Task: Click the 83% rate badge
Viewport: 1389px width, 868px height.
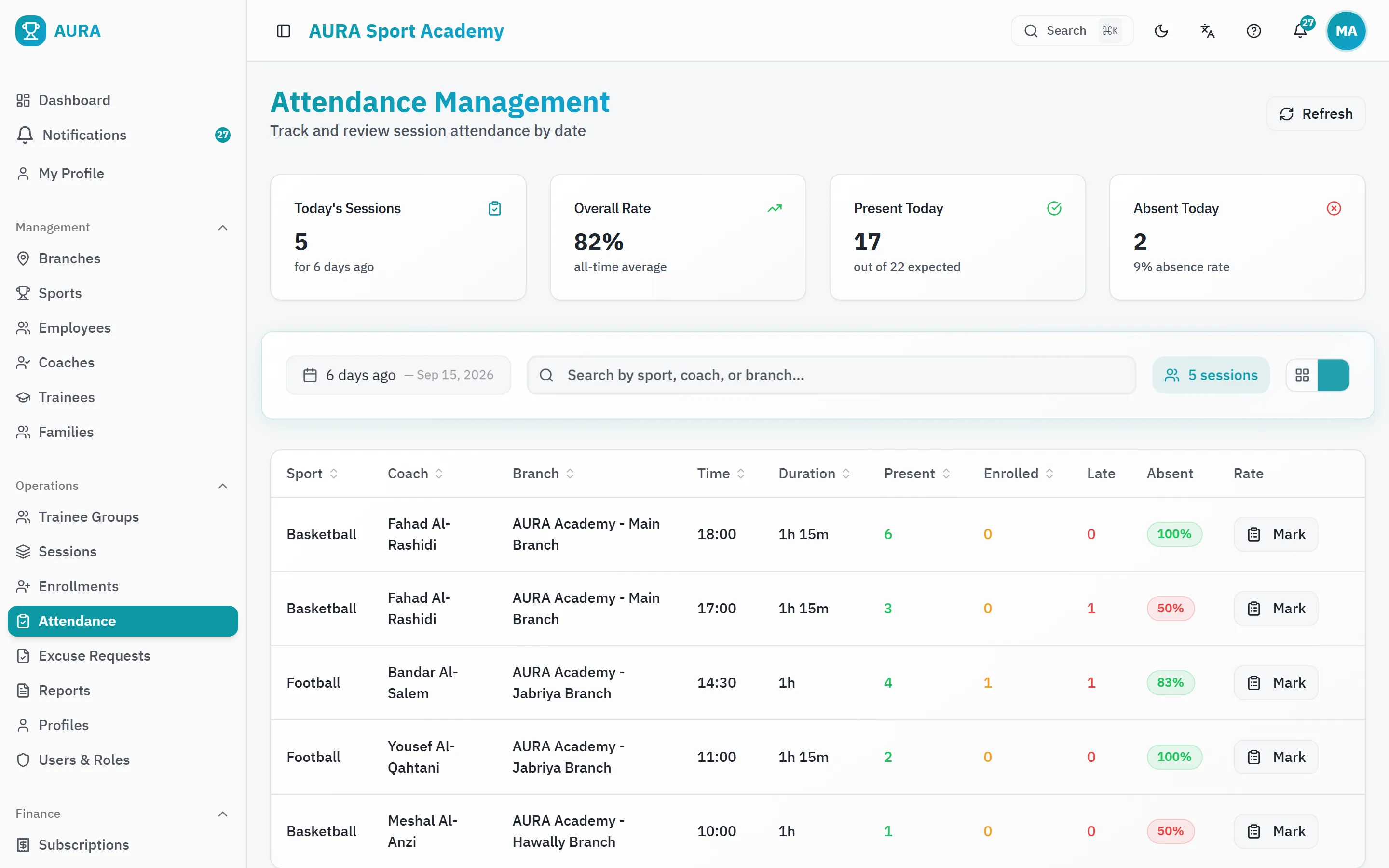Action: coord(1171,682)
